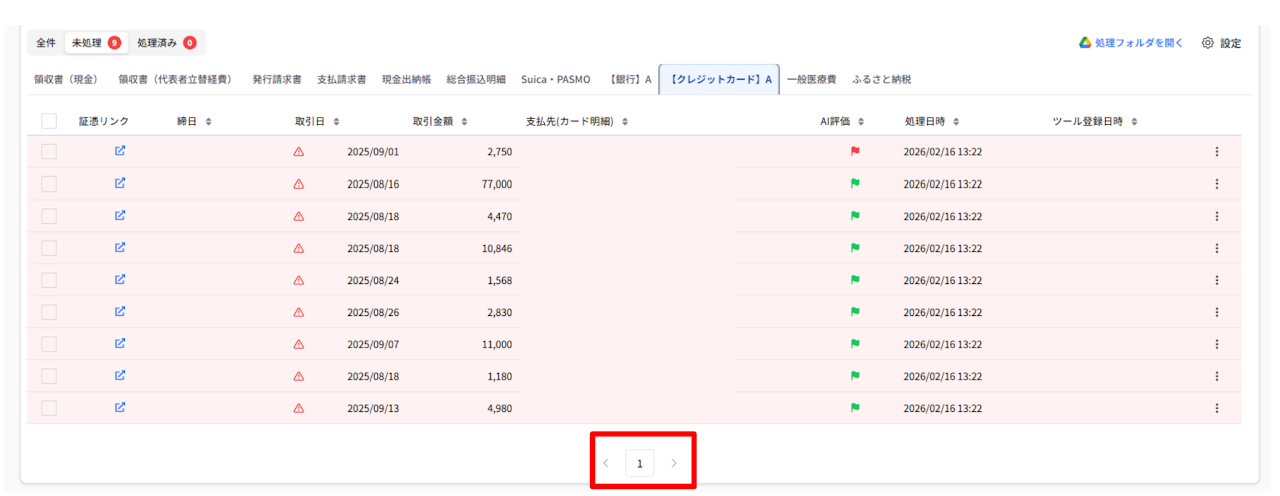Open 設定 settings
This screenshot has height=496, width=1280.
pyautogui.click(x=1221, y=43)
